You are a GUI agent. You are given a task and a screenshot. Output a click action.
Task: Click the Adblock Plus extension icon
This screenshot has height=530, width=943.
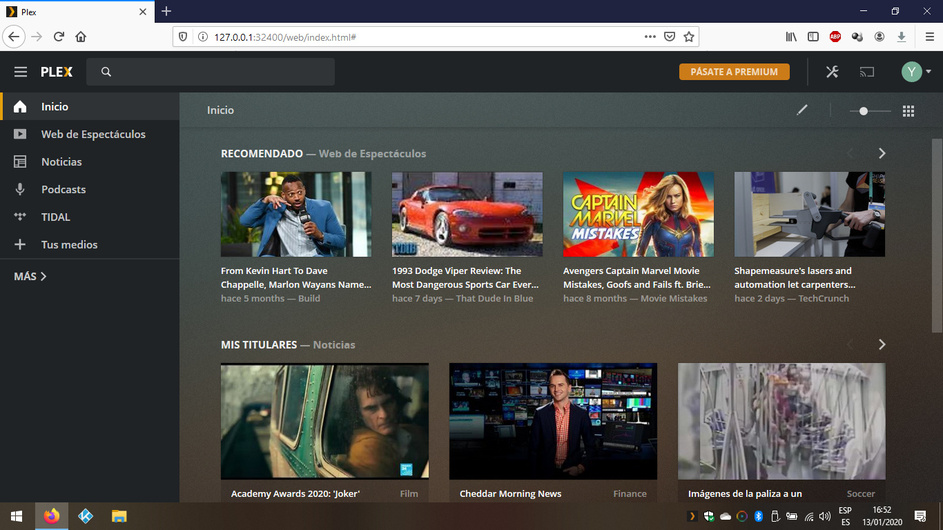[835, 37]
